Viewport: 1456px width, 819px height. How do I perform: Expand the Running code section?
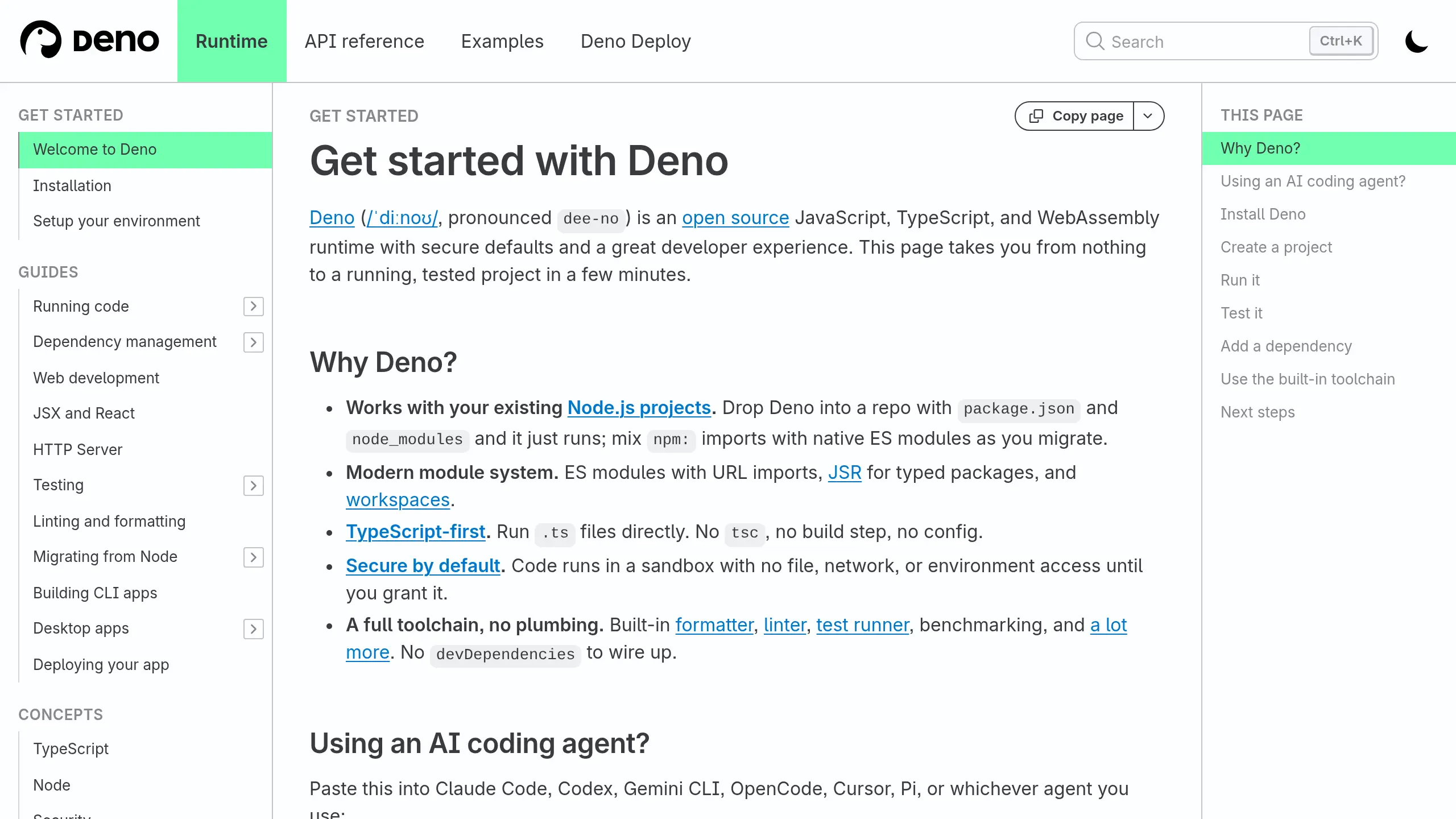pyautogui.click(x=254, y=307)
